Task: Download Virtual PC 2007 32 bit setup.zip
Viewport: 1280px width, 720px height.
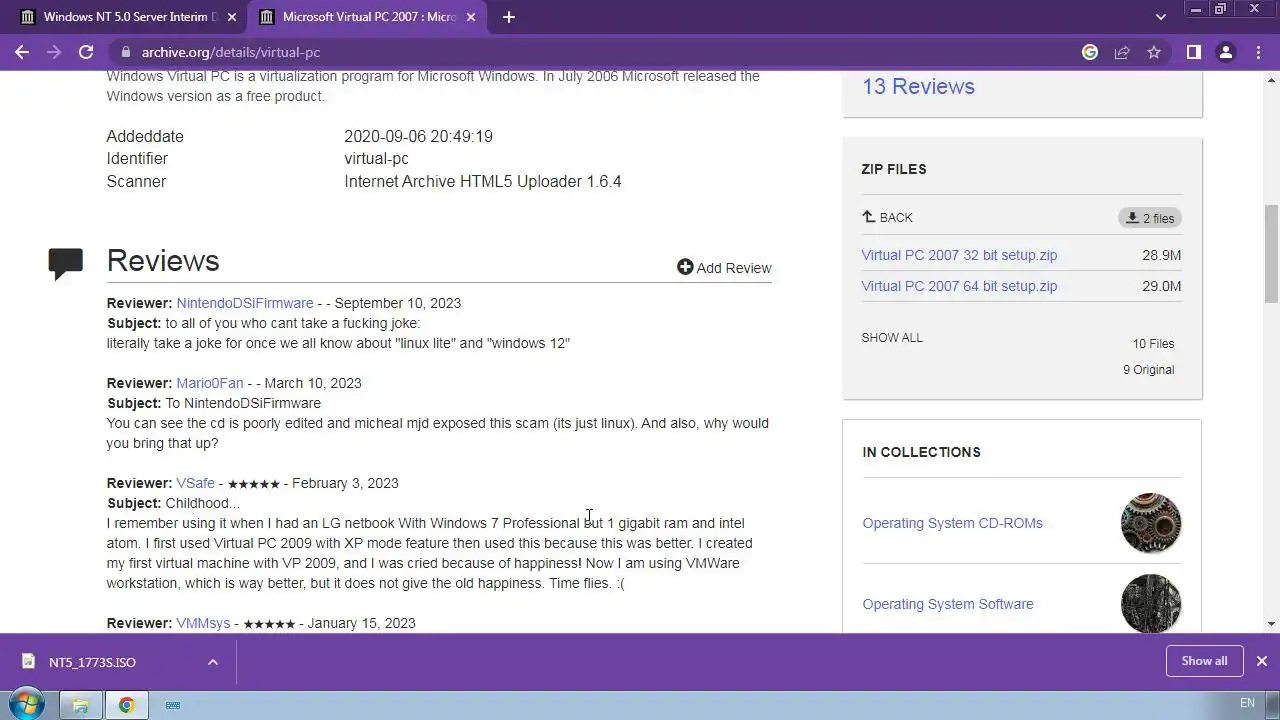Action: 959,255
